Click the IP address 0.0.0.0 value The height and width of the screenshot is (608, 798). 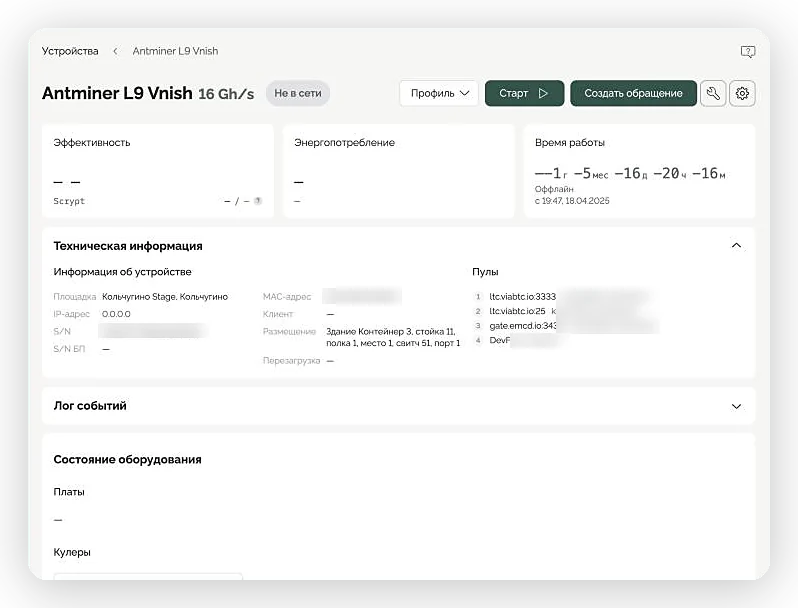coord(116,314)
